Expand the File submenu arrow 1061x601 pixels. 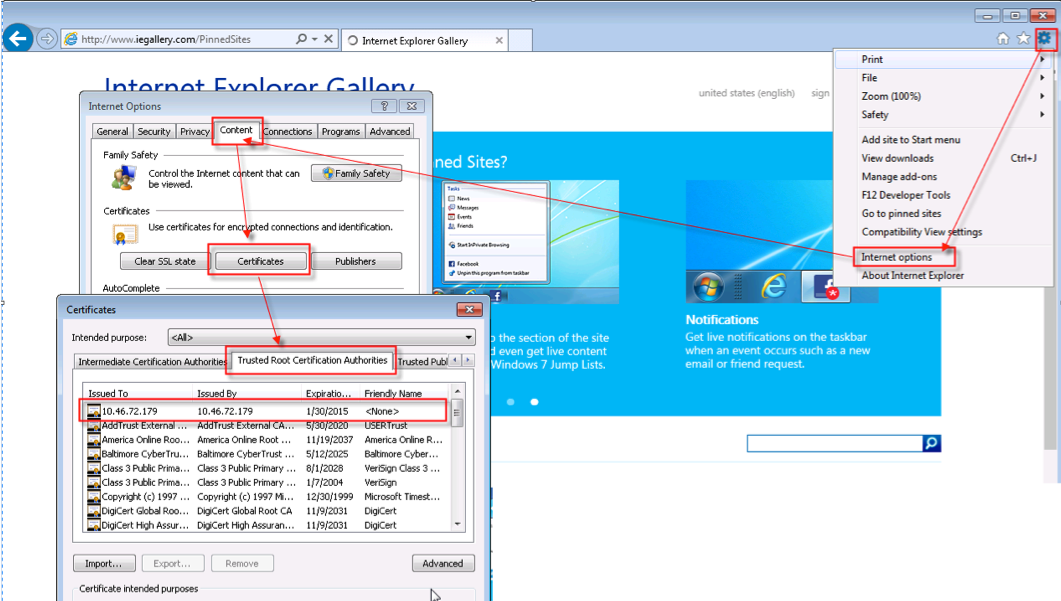point(1042,78)
